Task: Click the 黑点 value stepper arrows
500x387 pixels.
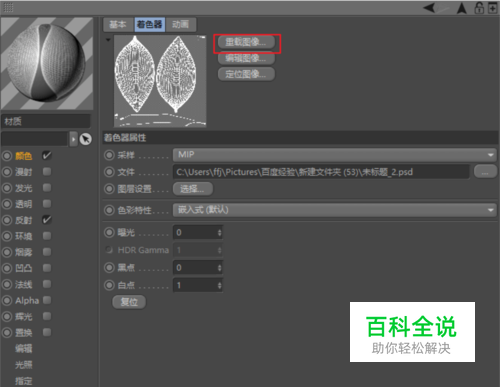Action: coord(219,267)
